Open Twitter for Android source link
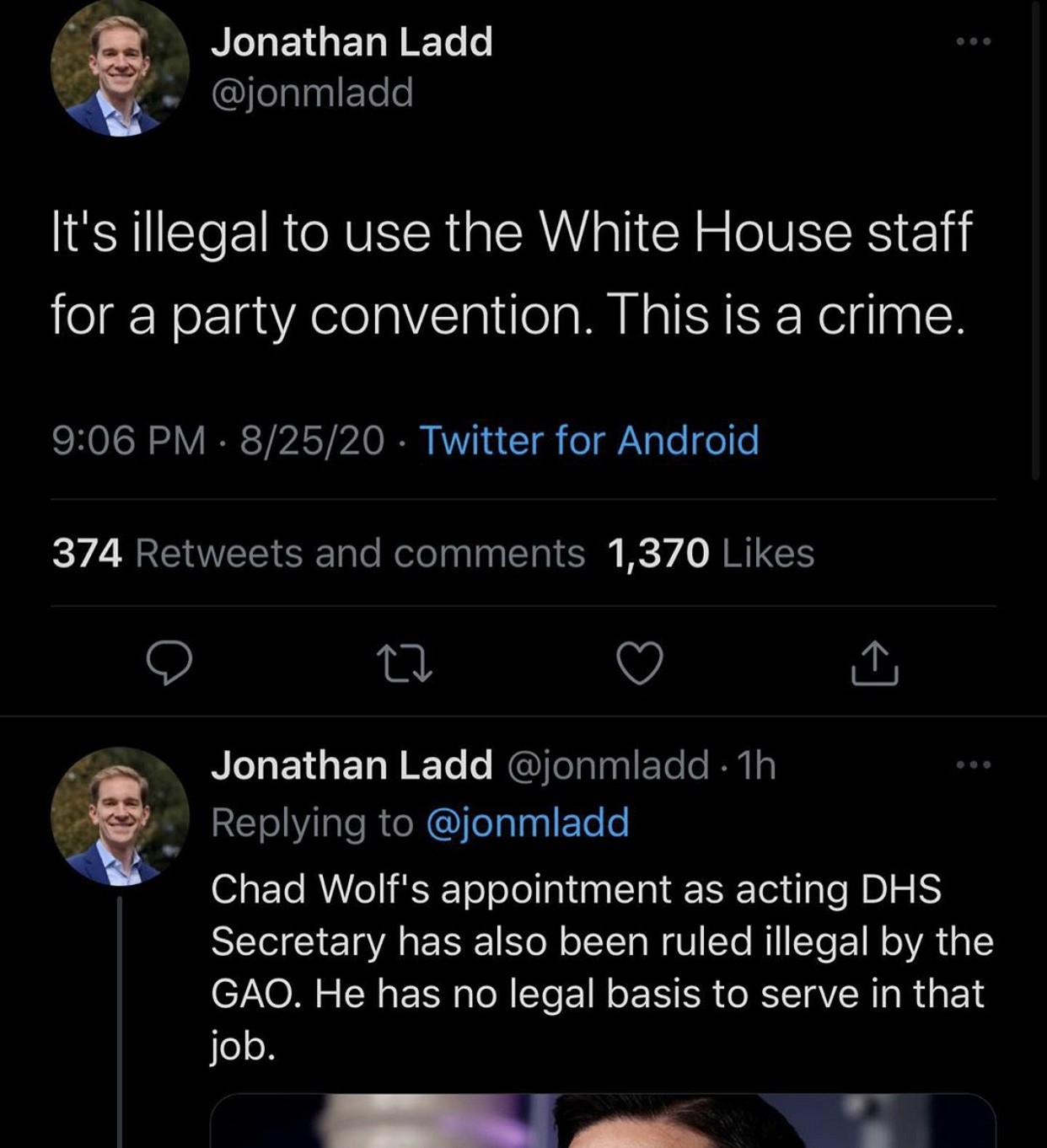The image size is (1047, 1148). (x=589, y=440)
